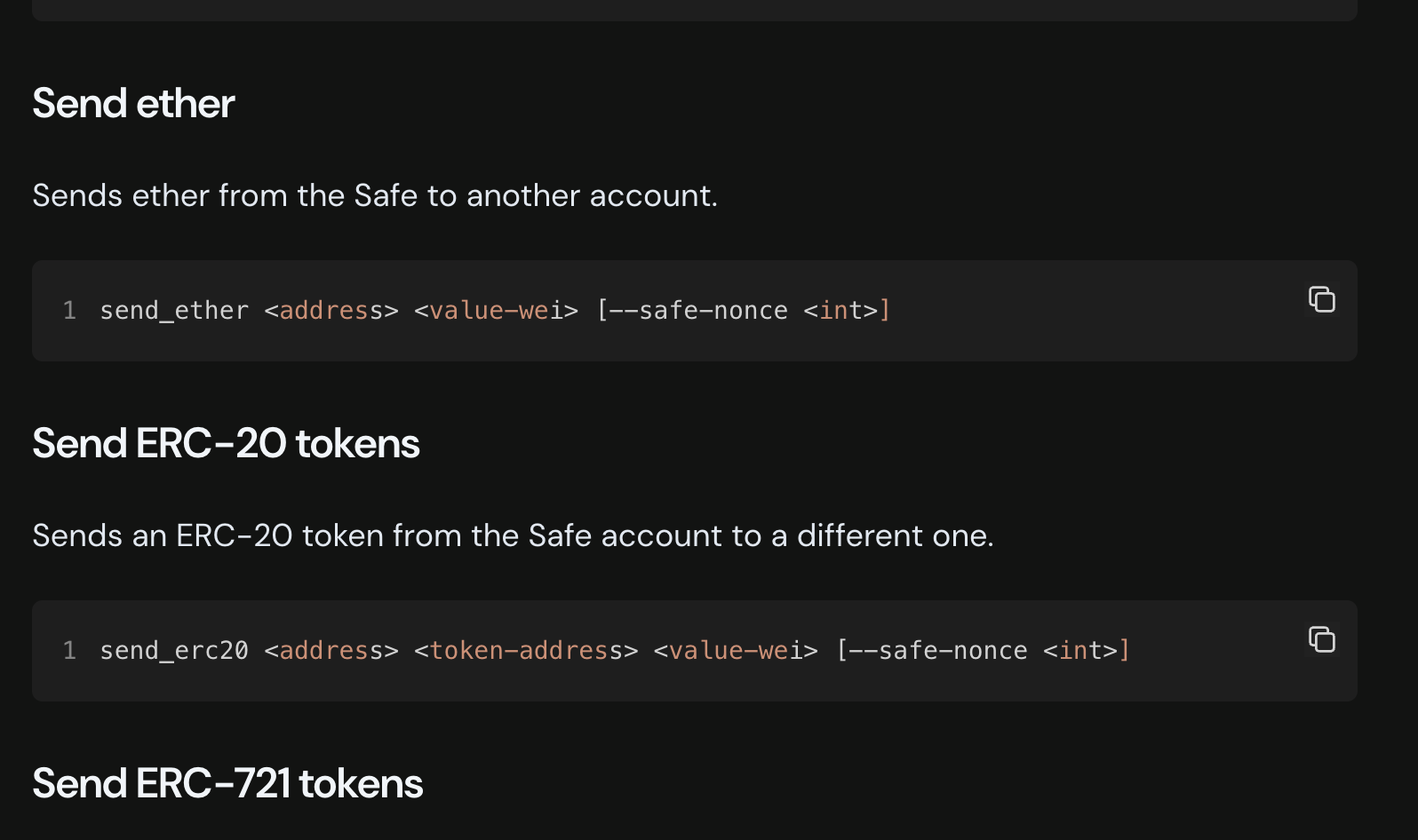The height and width of the screenshot is (840, 1418).
Task: Click int placeholder in send_ether command
Action: tap(840, 311)
